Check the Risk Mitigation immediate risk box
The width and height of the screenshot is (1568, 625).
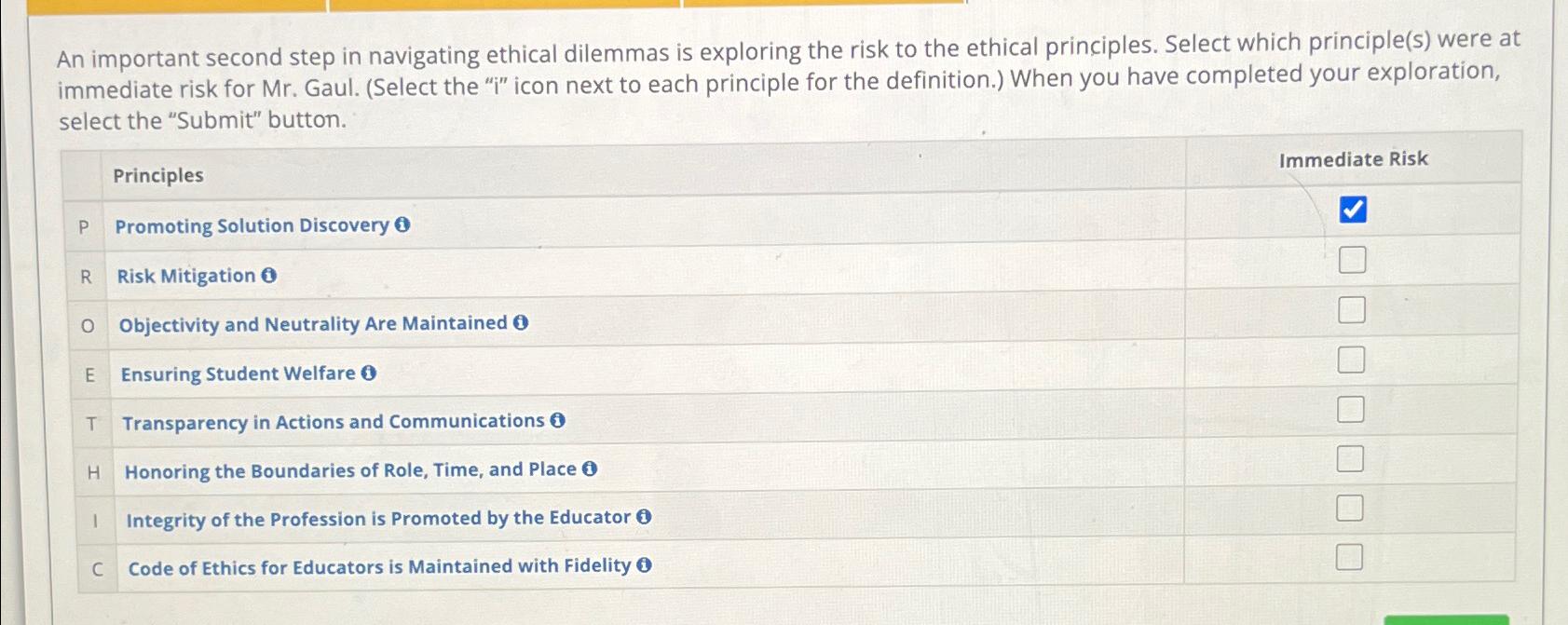[1352, 260]
